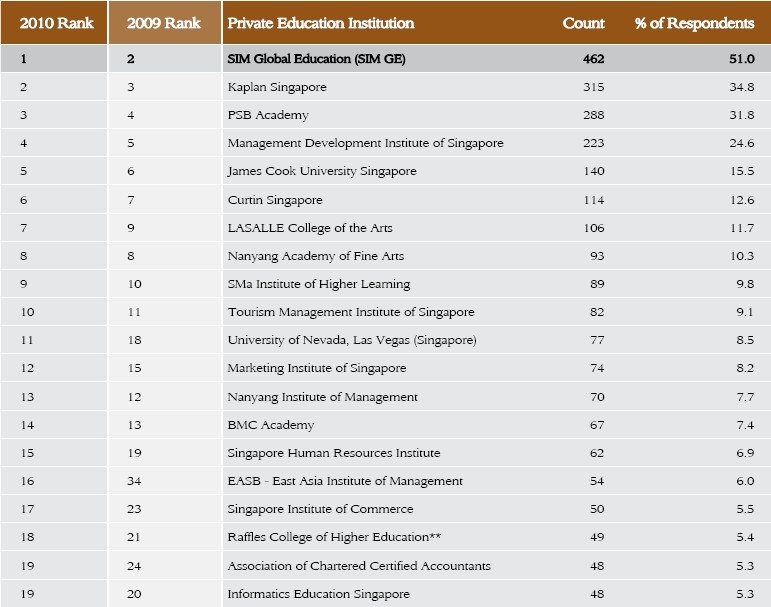
Task: Select the 'BMC Academy' cell
Action: coord(270,425)
